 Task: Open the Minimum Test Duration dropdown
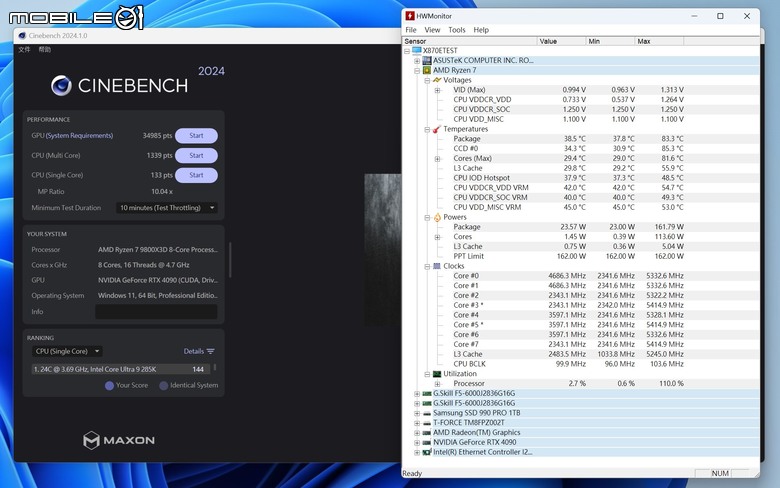point(167,208)
